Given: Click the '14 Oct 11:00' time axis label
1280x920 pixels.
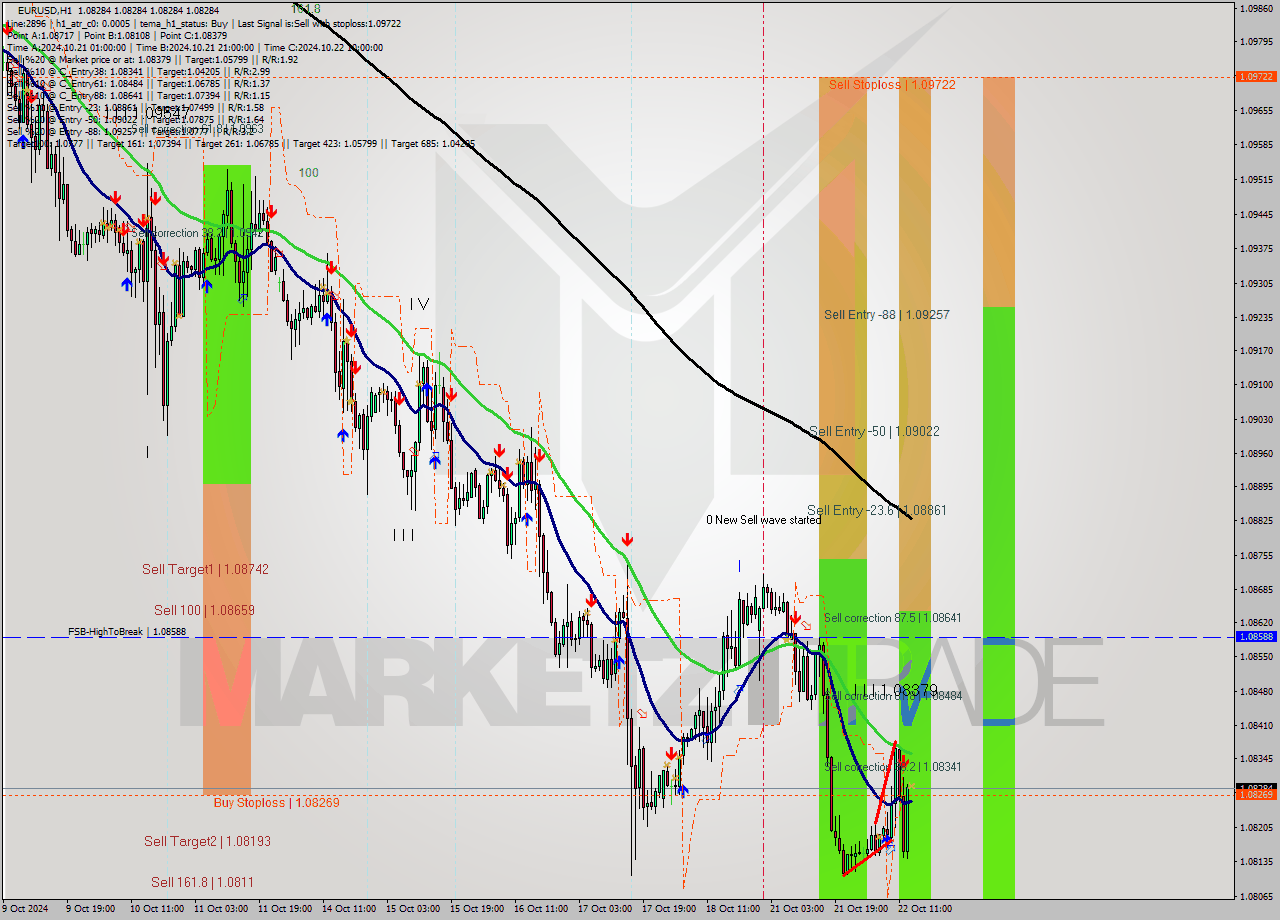Looking at the screenshot, I should (351, 909).
